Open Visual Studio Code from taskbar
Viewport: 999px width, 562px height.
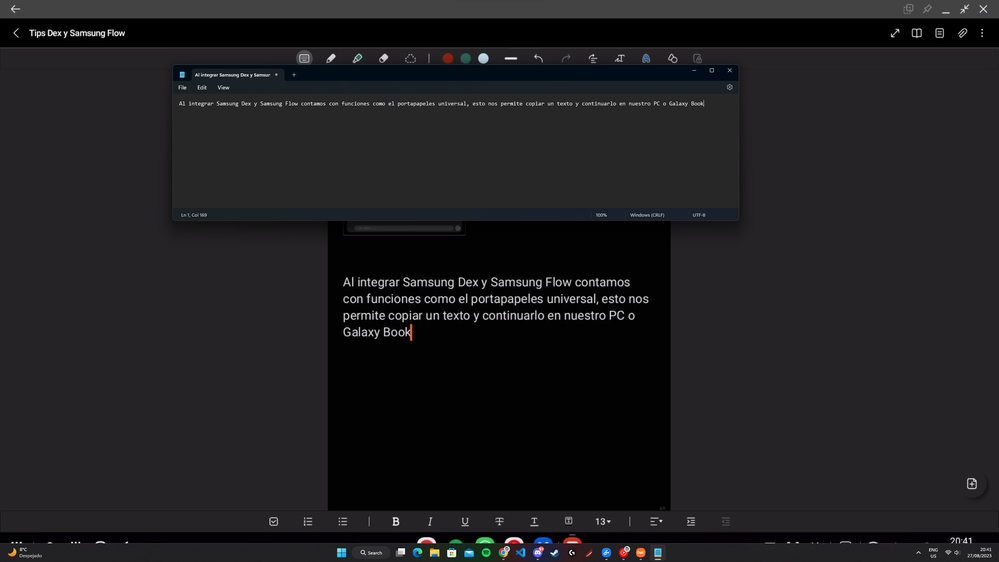click(521, 552)
